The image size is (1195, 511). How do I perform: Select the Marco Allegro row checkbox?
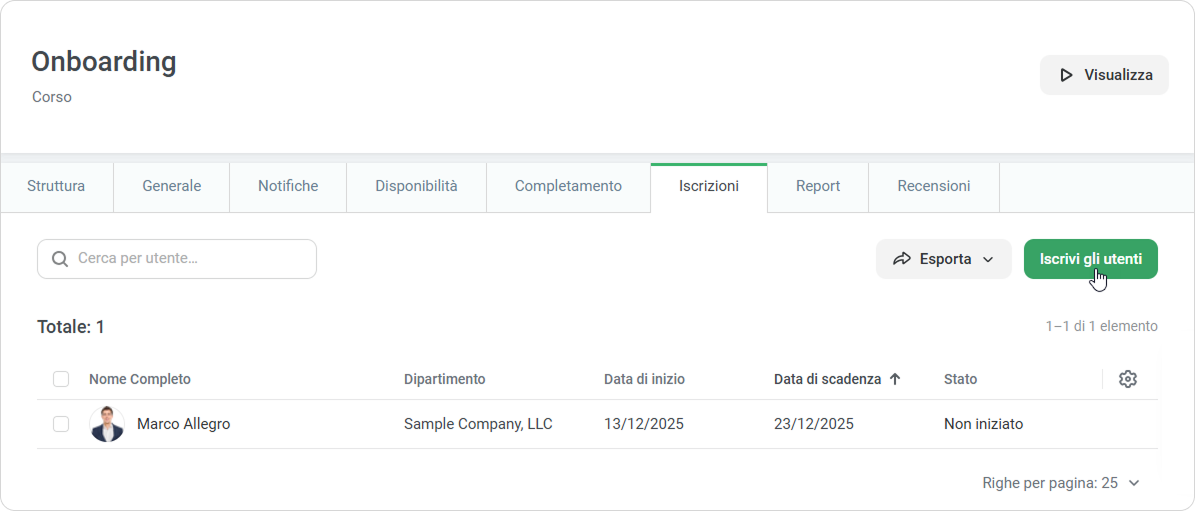tap(61, 424)
